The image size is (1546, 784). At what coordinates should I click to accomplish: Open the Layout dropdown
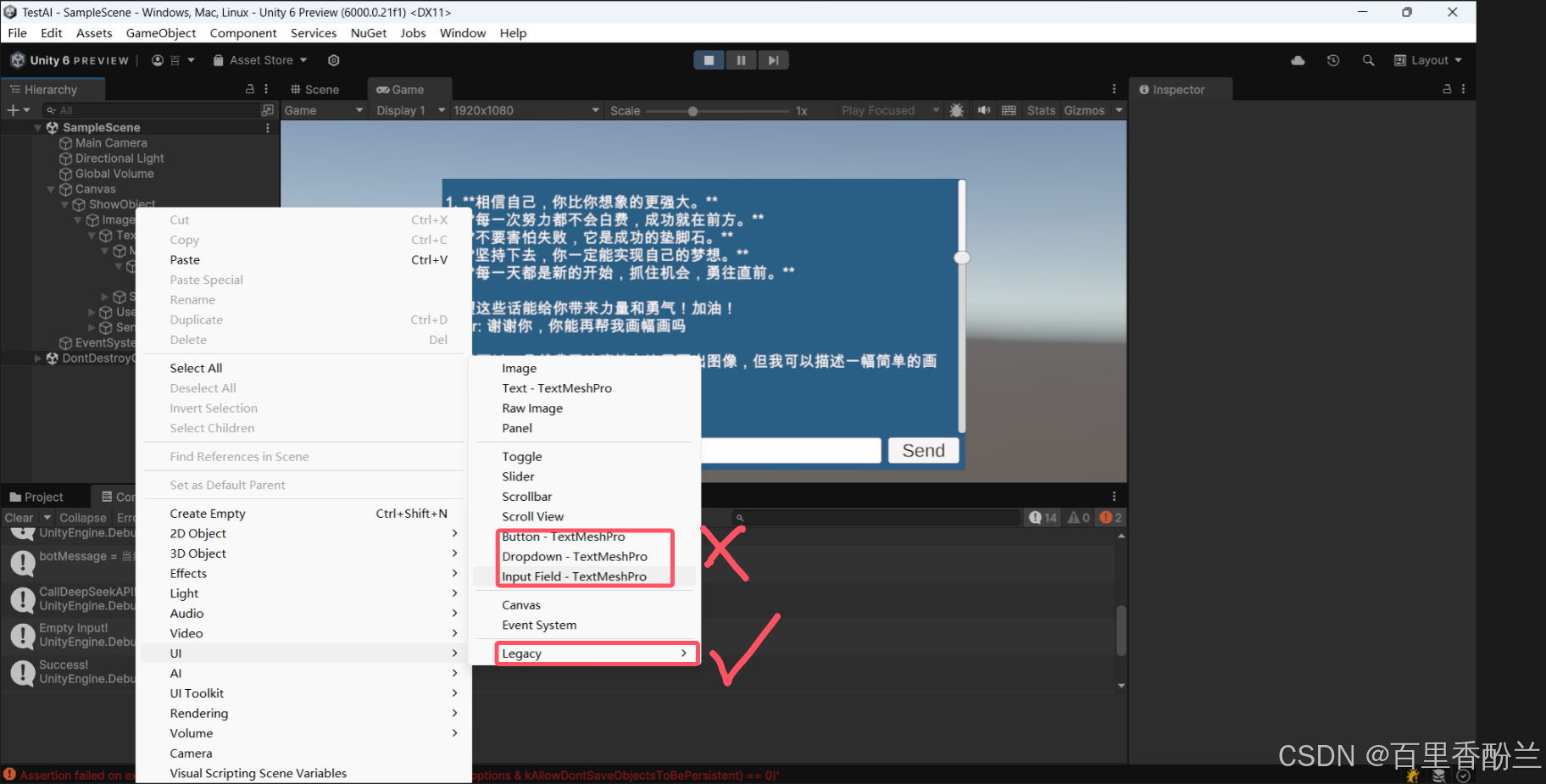click(1429, 60)
